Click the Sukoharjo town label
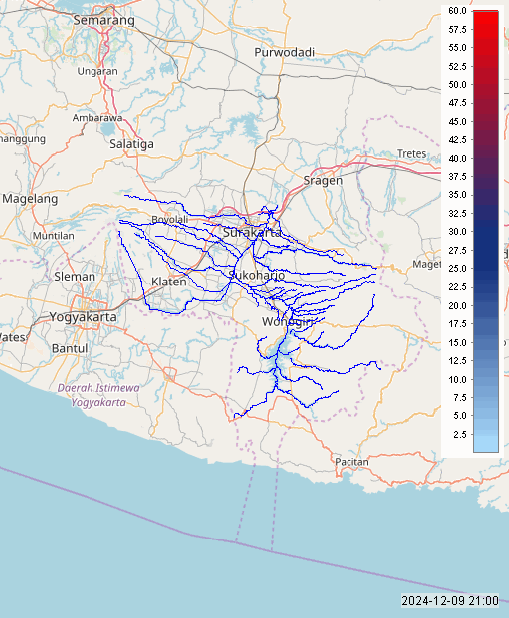Image resolution: width=509 pixels, height=618 pixels. tap(257, 275)
